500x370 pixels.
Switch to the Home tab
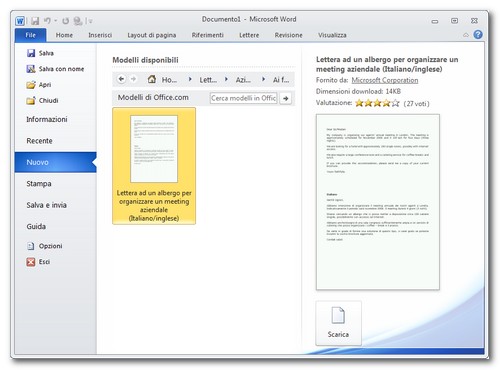pyautogui.click(x=64, y=35)
